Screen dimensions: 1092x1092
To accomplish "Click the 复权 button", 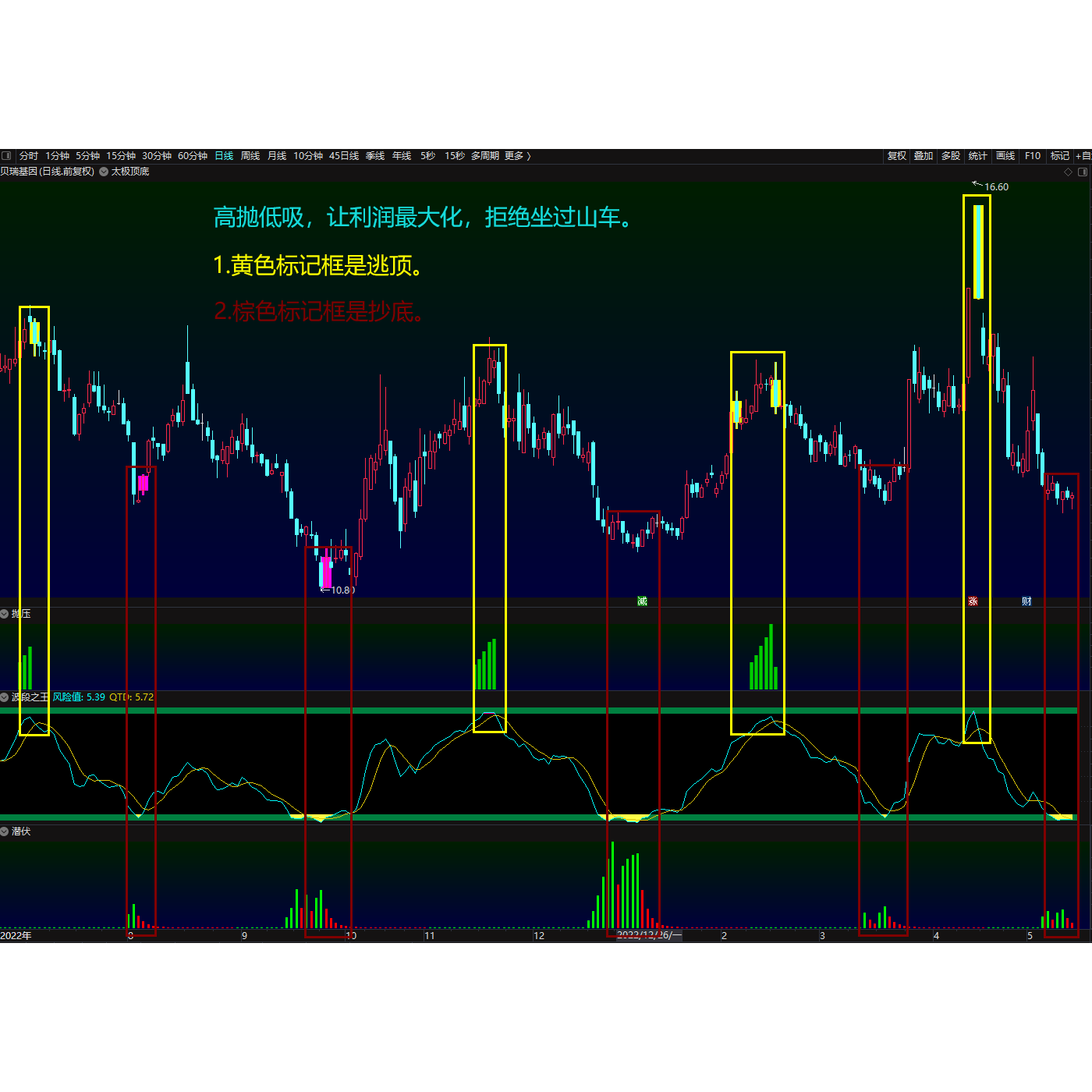I will tap(897, 156).
